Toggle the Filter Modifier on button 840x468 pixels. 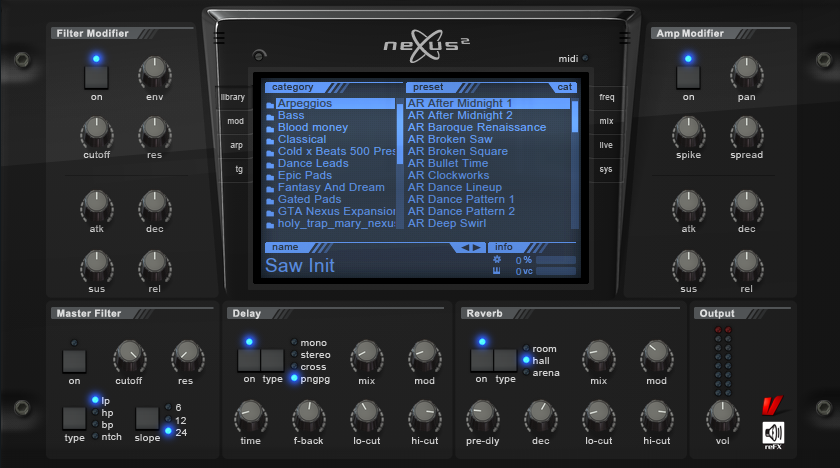click(96, 75)
